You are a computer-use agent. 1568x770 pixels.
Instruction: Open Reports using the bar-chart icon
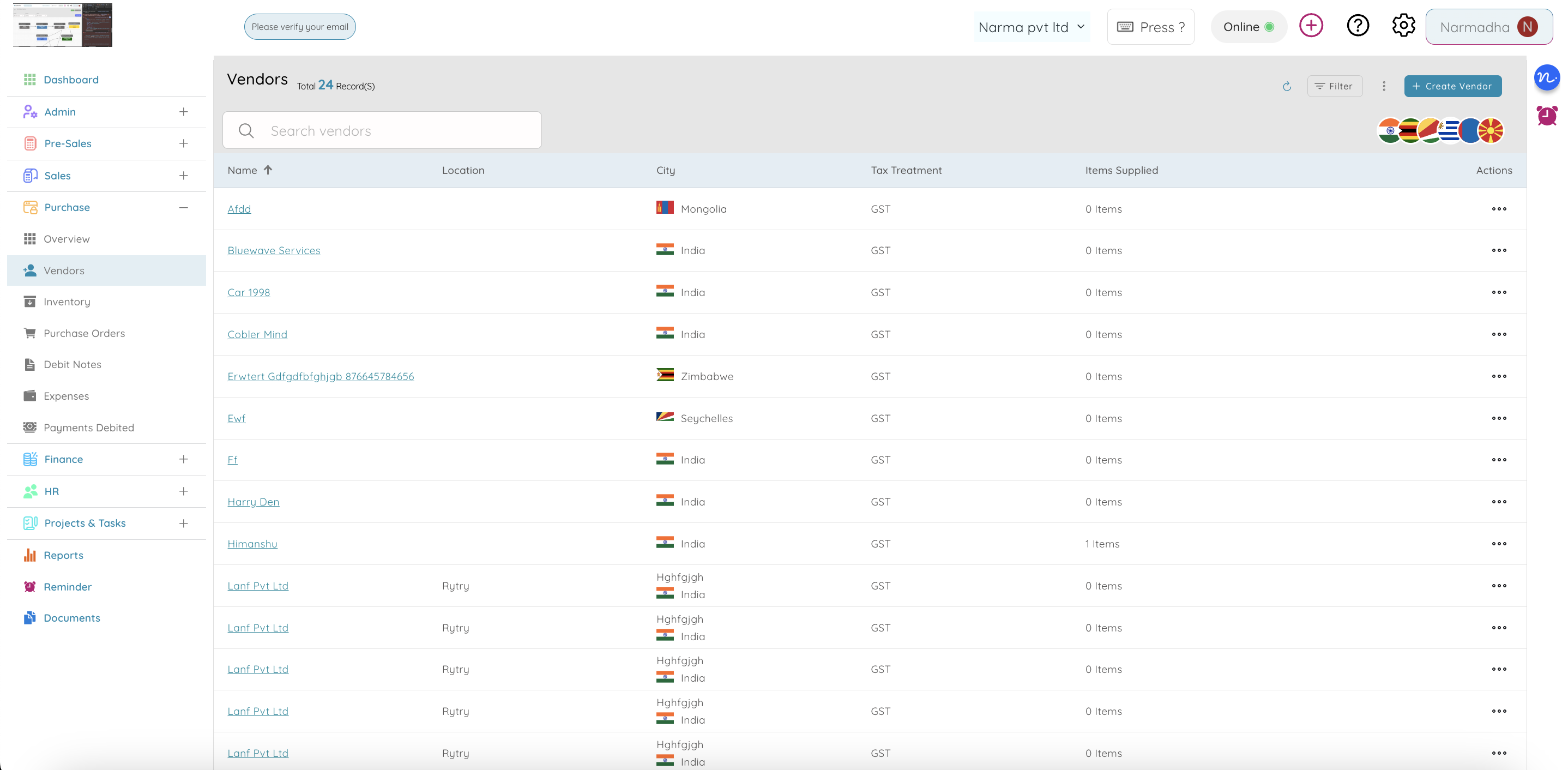tap(30, 555)
